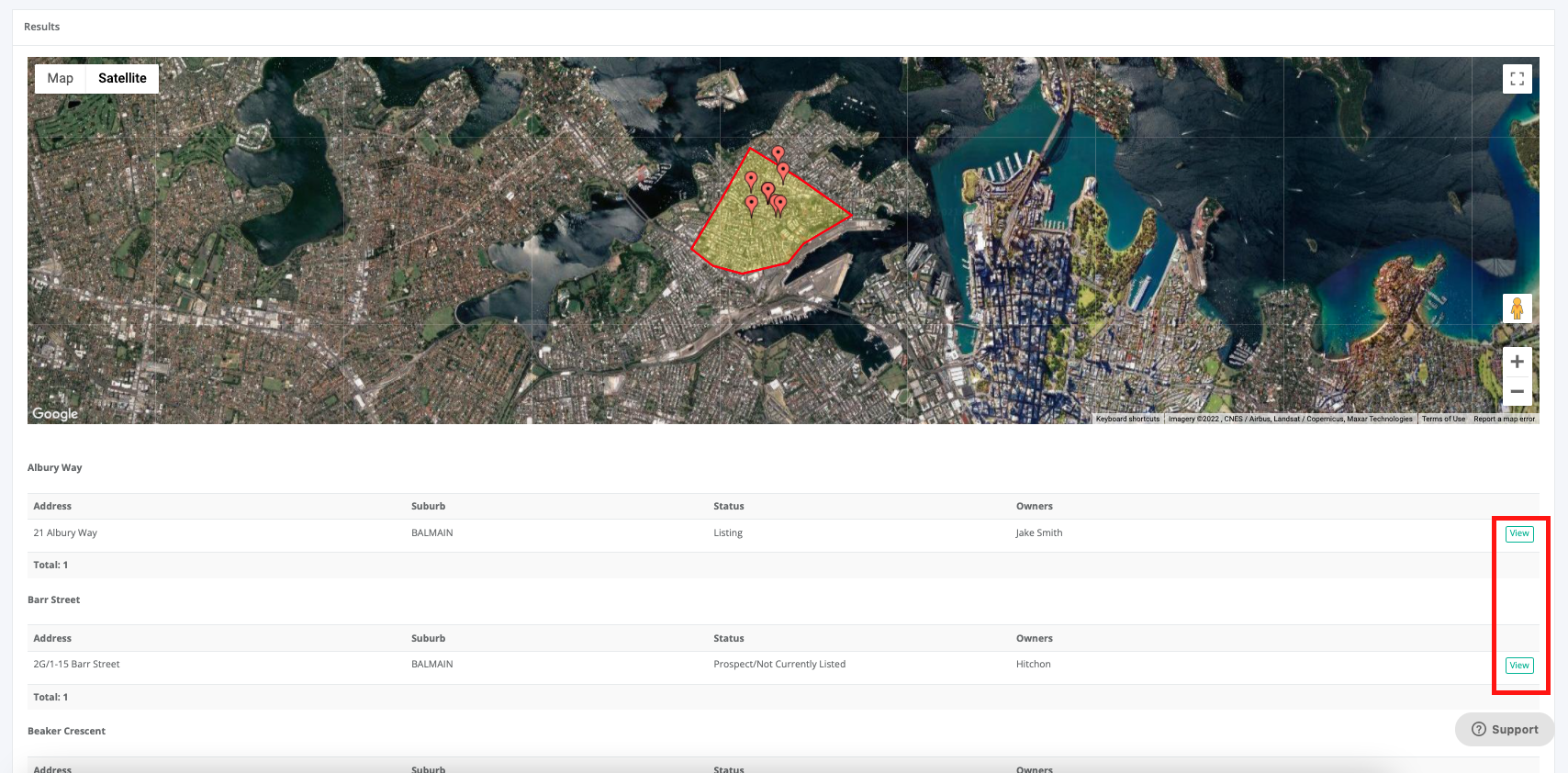1568x773 pixels.
Task: Switch to Satellite view tab
Action: (122, 78)
